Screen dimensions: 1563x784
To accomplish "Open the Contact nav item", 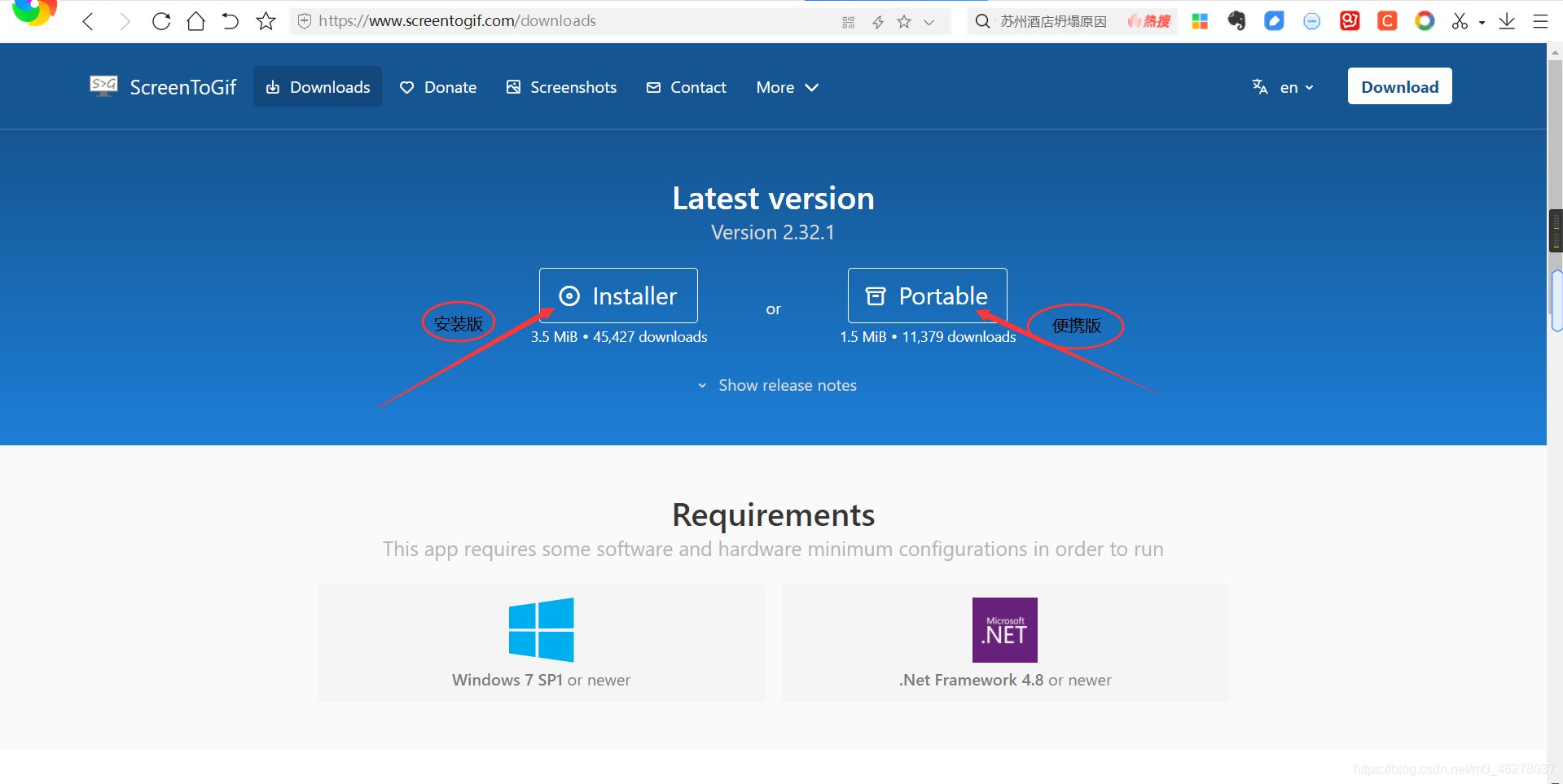I will point(686,87).
